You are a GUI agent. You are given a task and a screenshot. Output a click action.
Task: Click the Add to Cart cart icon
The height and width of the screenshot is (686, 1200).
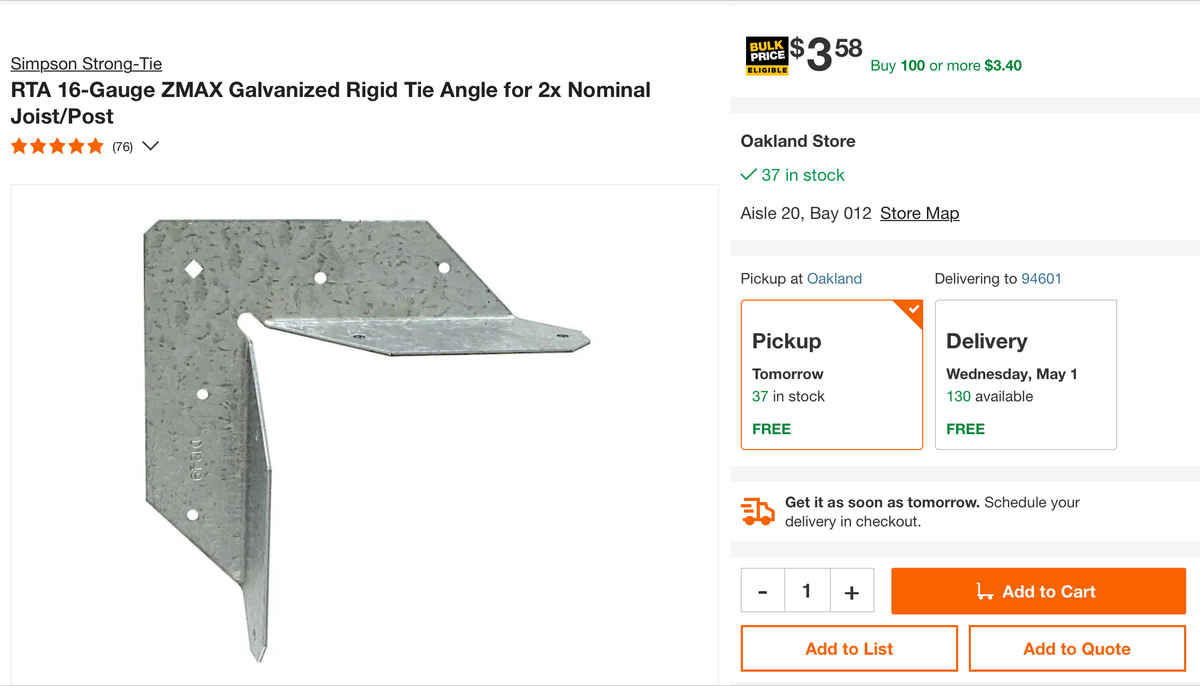987,591
